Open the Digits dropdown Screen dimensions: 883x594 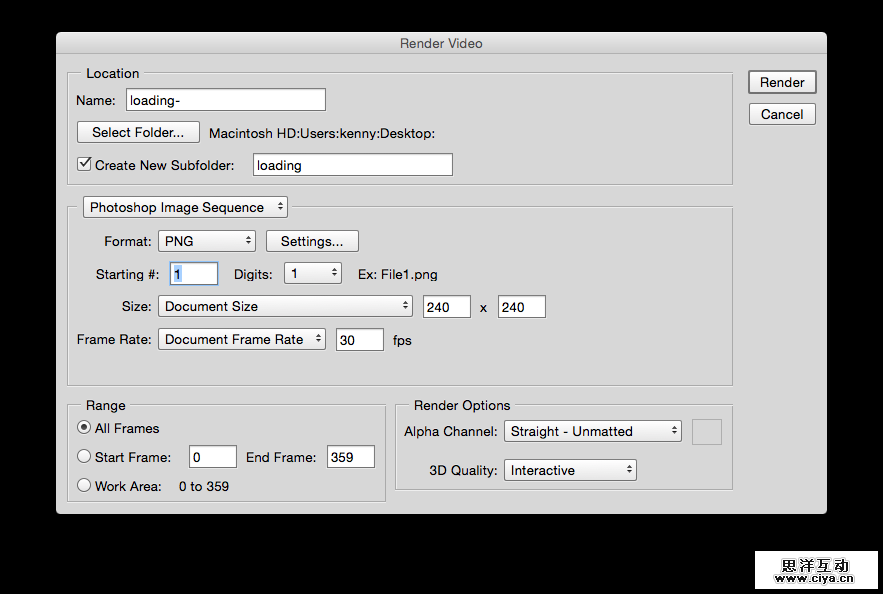pos(313,273)
